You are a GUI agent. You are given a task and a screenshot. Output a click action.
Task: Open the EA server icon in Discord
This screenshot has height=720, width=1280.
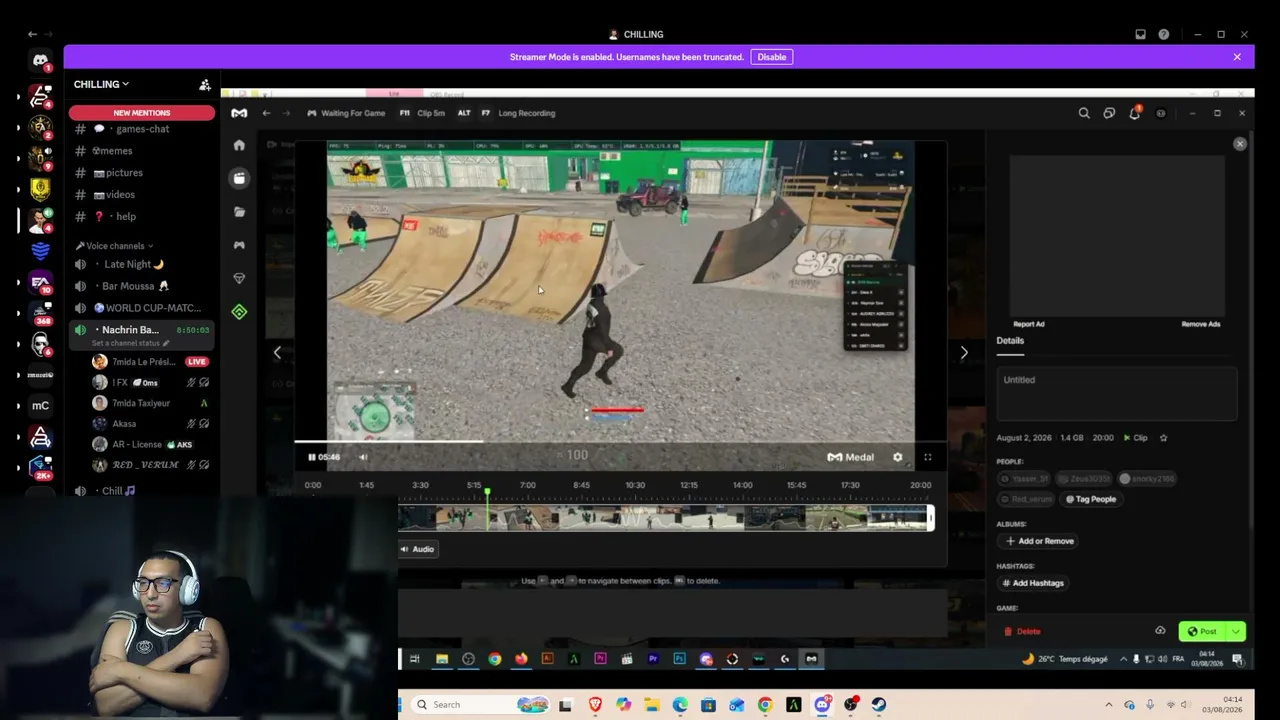pyautogui.click(x=40, y=282)
